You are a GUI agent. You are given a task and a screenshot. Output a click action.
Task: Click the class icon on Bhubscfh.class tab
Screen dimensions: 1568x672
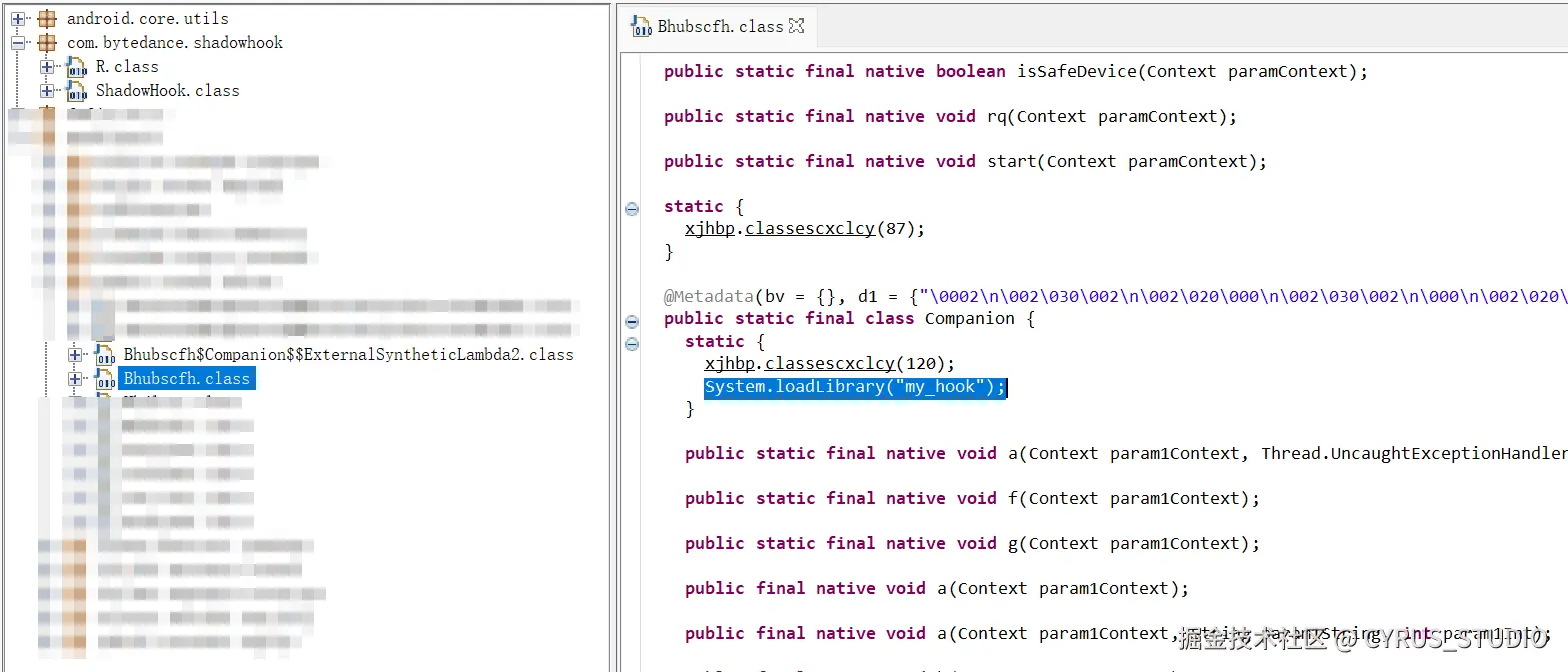(x=640, y=27)
